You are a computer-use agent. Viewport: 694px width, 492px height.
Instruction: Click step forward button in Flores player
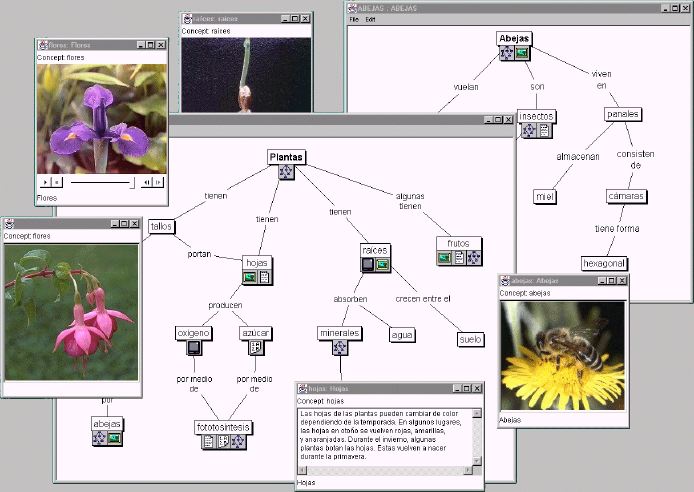coord(158,182)
